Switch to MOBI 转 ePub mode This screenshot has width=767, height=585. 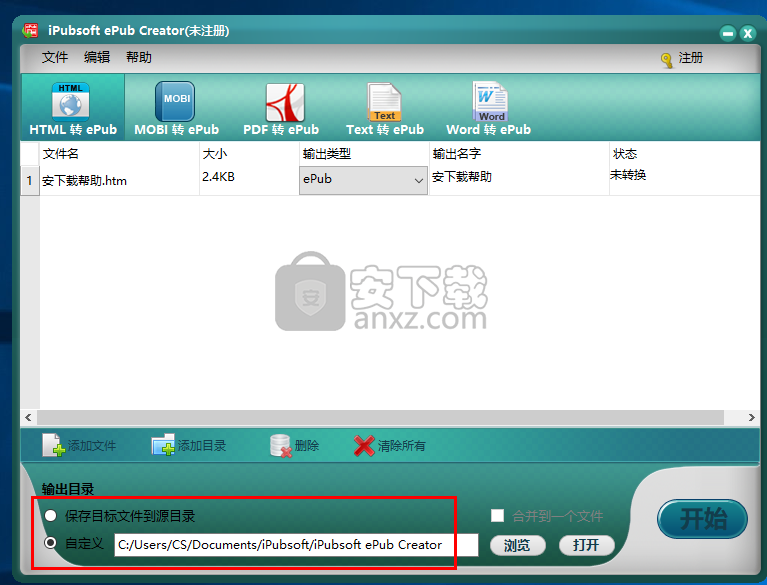[176, 108]
